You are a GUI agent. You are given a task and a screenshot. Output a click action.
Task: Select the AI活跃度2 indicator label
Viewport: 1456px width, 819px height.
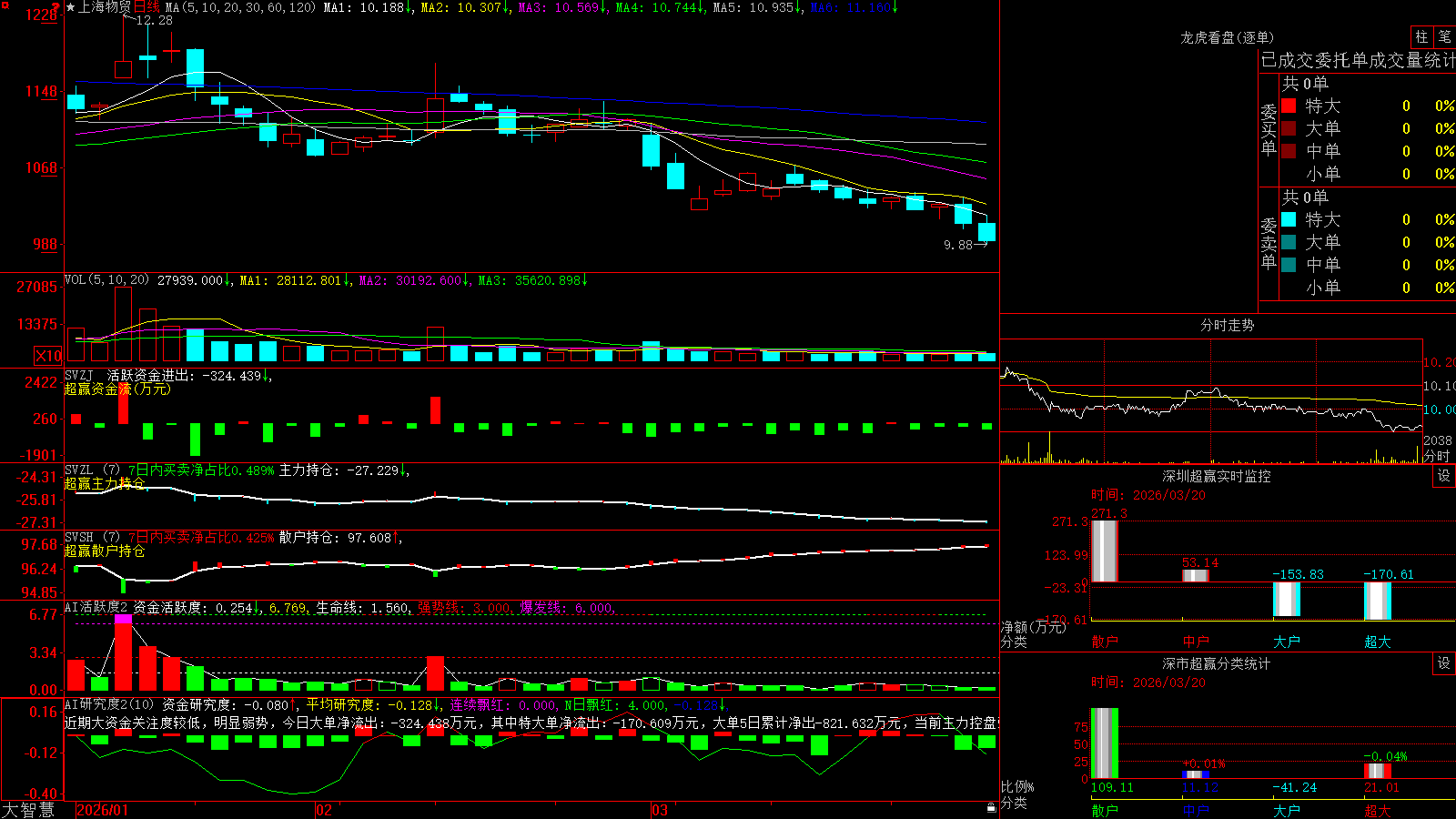click(96, 607)
